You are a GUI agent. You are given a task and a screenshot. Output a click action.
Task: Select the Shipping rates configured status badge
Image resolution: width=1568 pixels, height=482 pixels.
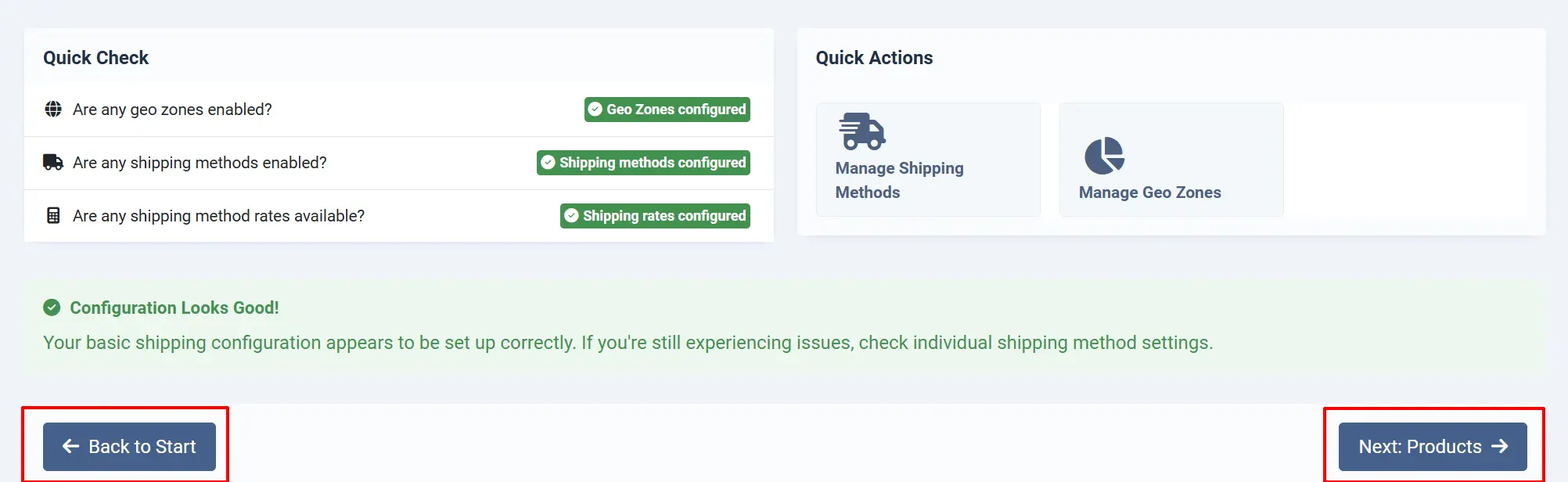click(655, 216)
